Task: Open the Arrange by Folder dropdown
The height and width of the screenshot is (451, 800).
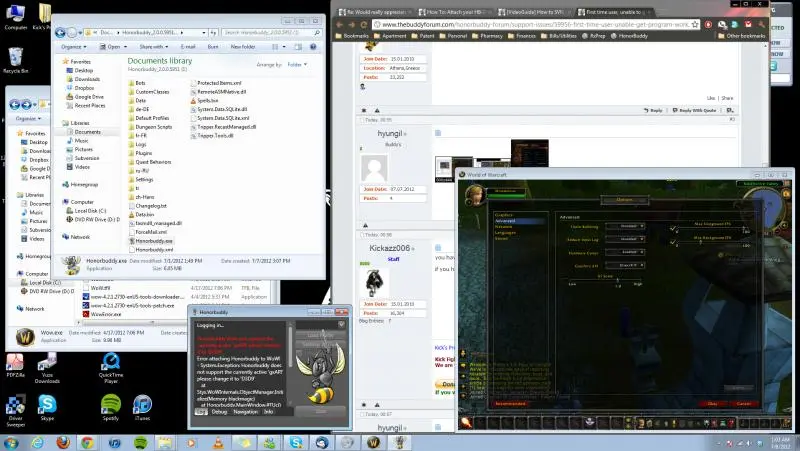Action: (x=297, y=65)
